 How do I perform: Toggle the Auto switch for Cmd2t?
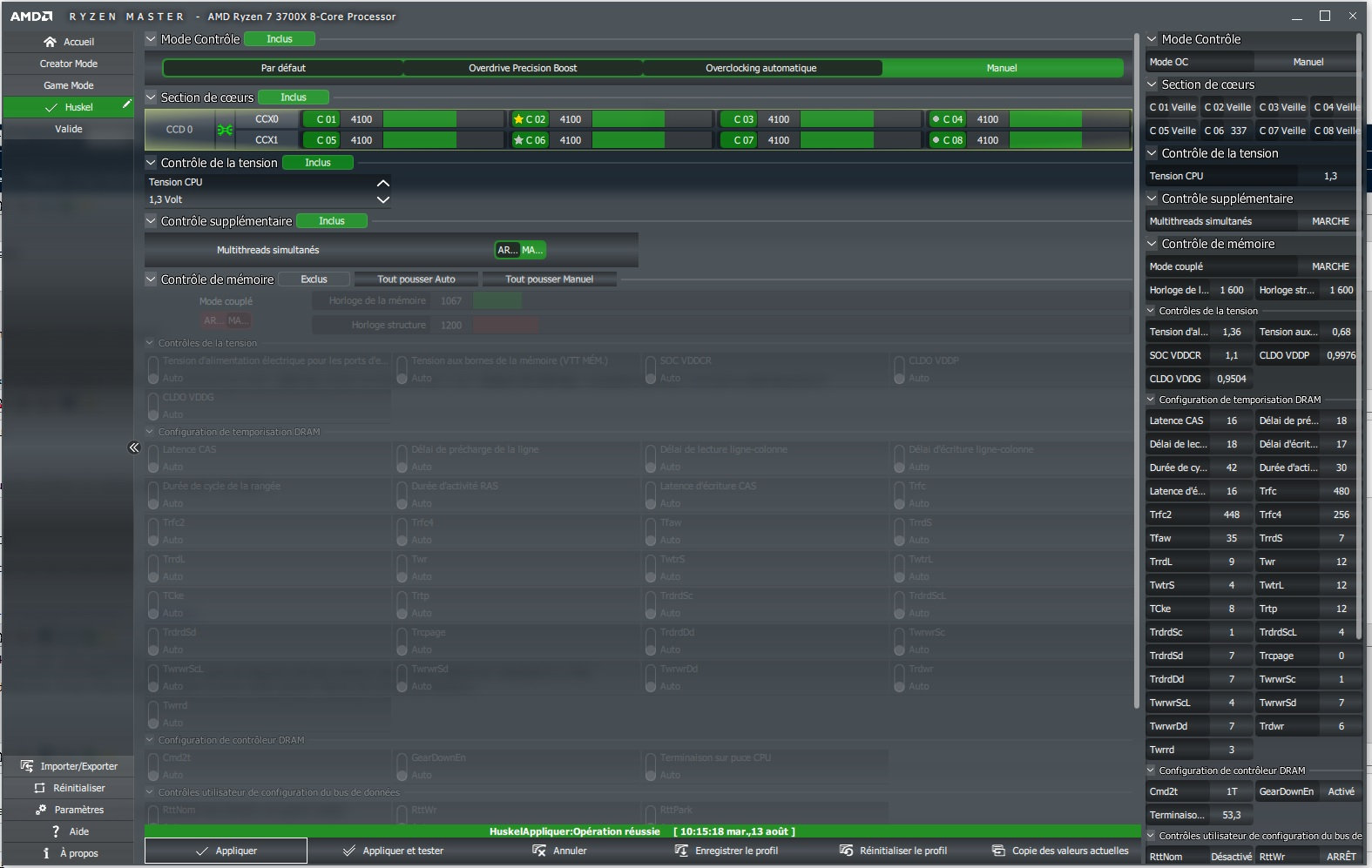click(153, 765)
